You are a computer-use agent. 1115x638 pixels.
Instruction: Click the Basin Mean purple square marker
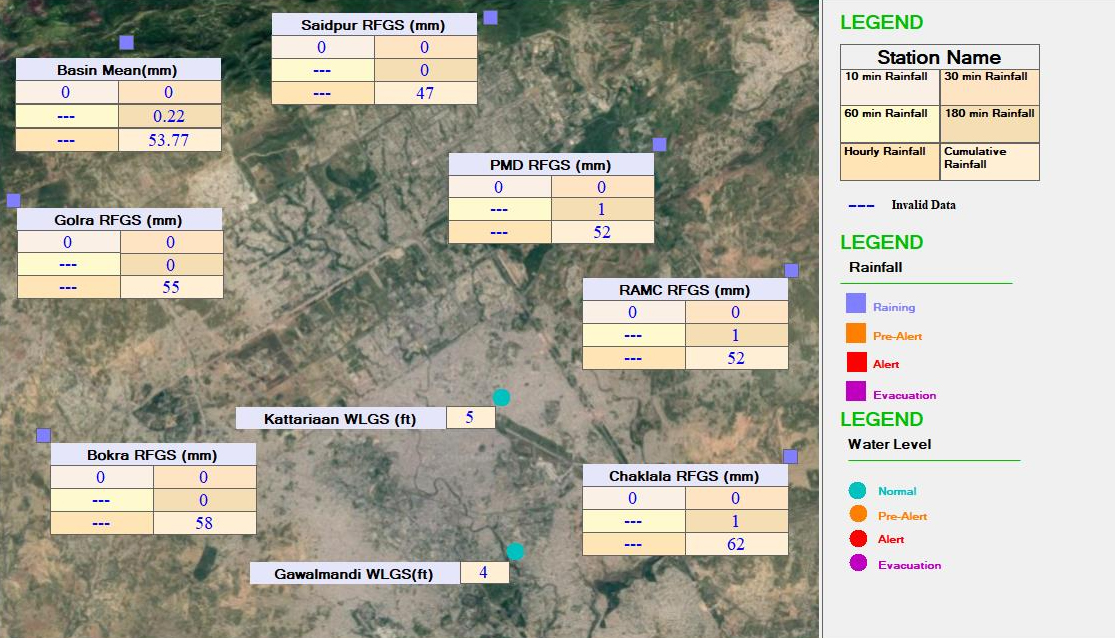tap(126, 42)
